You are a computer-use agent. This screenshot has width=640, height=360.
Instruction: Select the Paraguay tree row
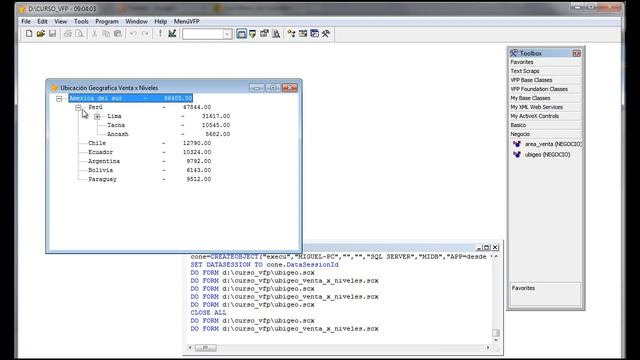(149, 179)
